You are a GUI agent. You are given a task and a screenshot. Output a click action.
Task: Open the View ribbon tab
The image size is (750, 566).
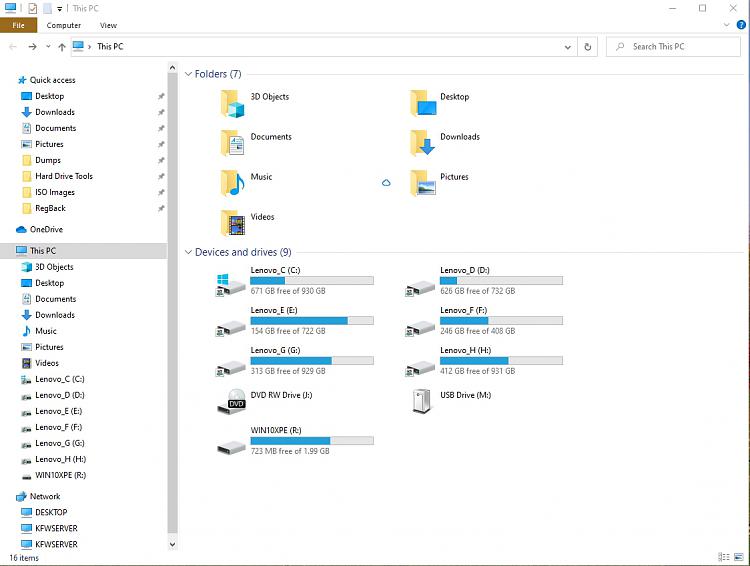click(108, 25)
